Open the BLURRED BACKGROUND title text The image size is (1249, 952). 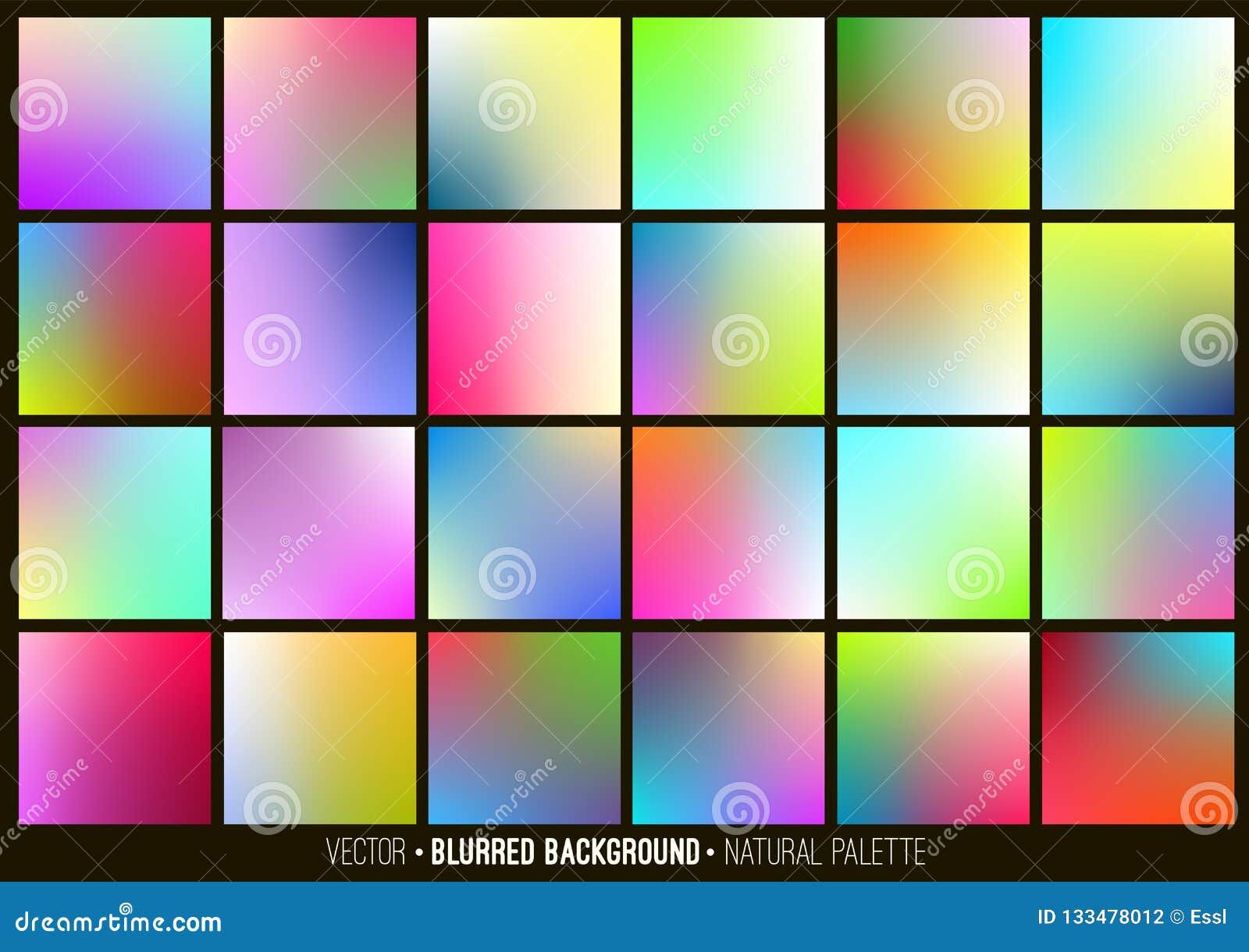tap(564, 854)
